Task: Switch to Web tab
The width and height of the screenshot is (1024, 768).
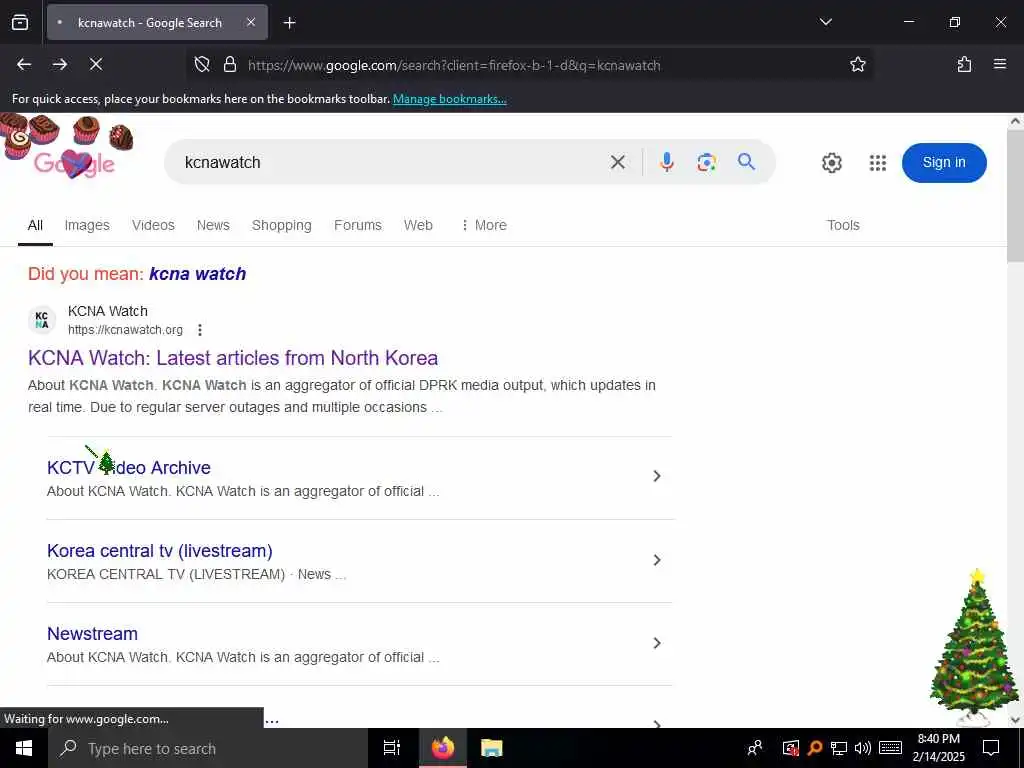Action: [418, 225]
